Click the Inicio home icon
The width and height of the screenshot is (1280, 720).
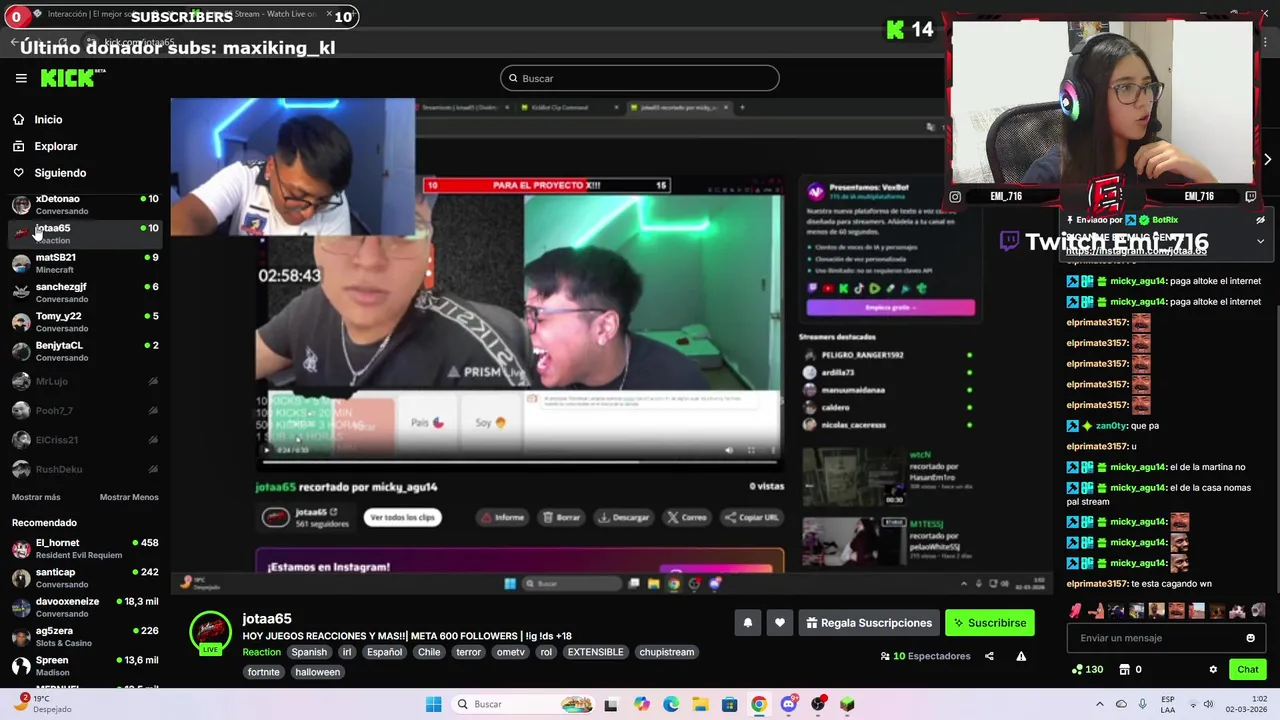pyautogui.click(x=18, y=120)
